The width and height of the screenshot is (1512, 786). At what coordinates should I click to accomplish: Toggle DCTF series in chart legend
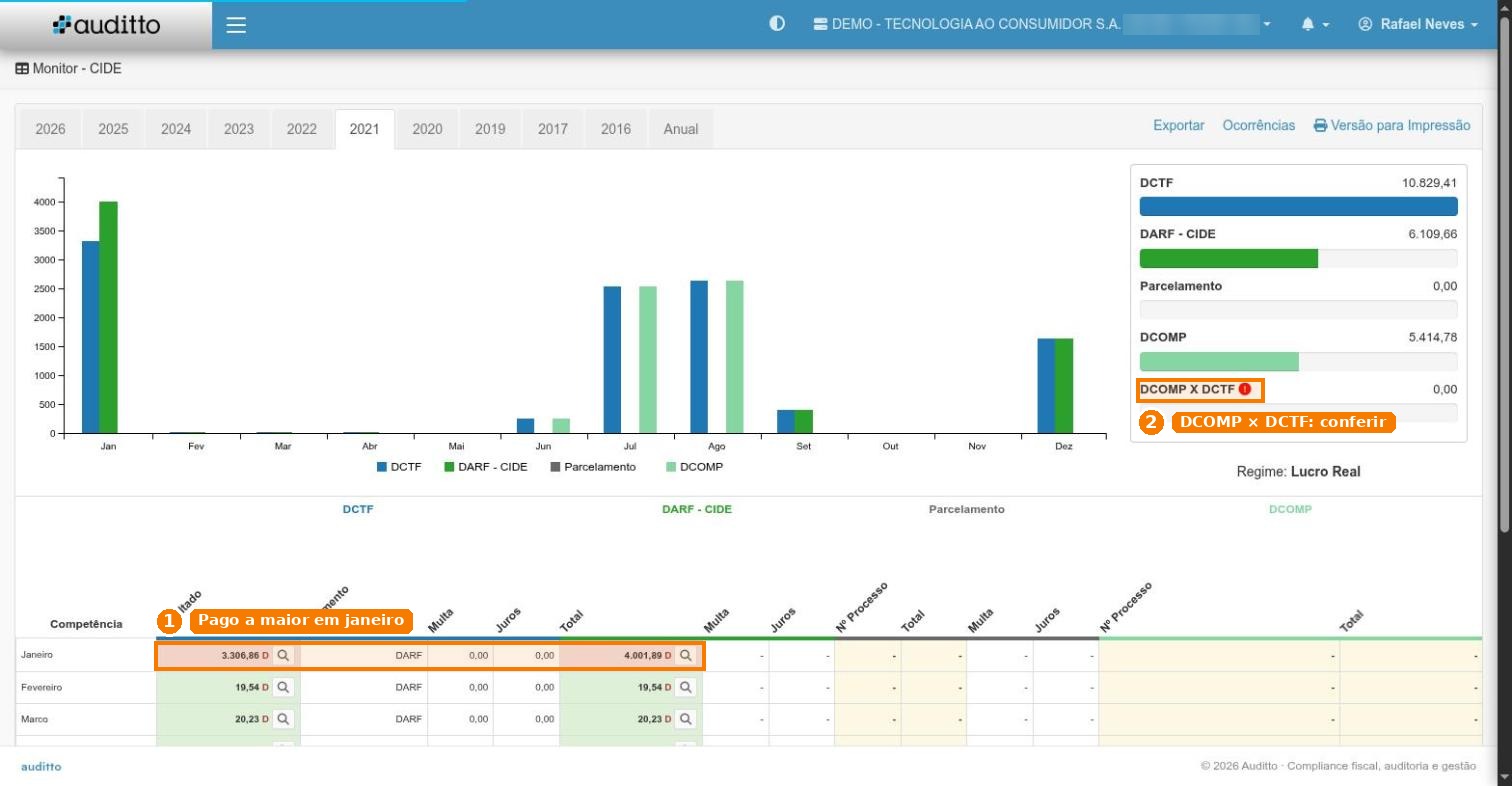(x=399, y=467)
